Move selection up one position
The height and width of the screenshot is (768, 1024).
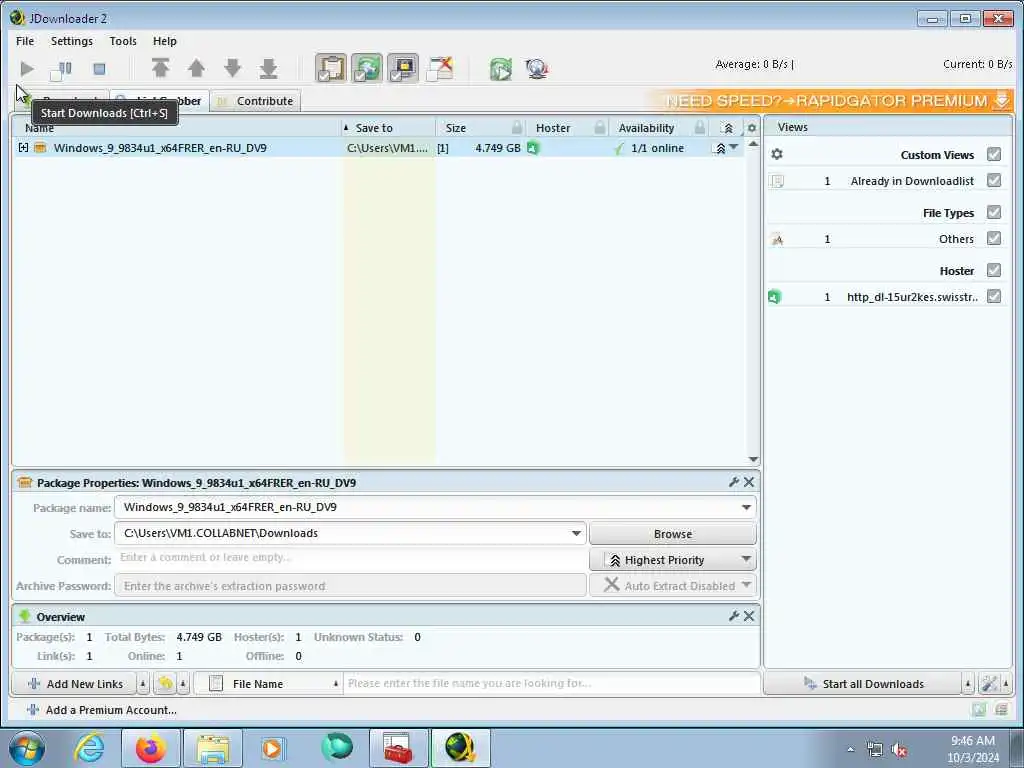coord(196,68)
